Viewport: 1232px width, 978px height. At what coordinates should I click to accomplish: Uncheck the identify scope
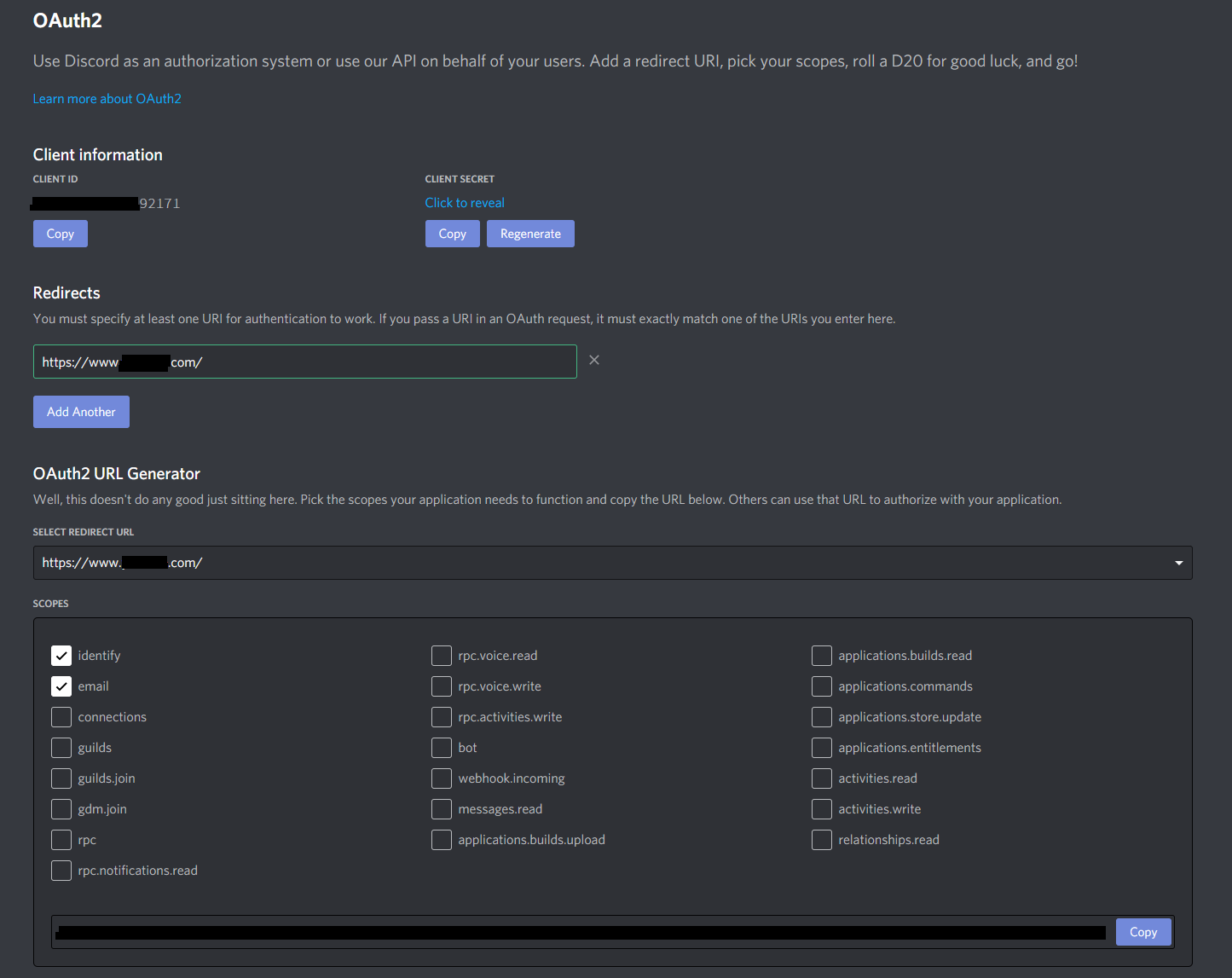coord(61,655)
